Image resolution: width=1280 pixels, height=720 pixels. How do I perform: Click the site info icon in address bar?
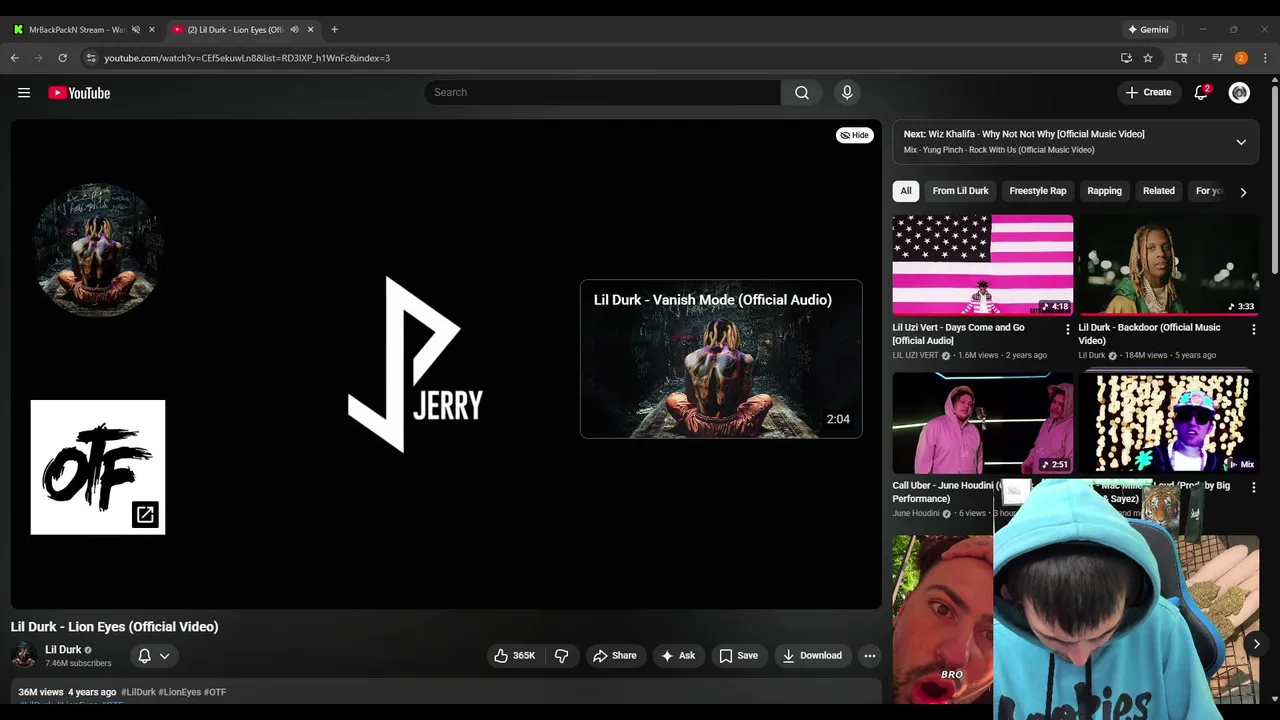[91, 58]
